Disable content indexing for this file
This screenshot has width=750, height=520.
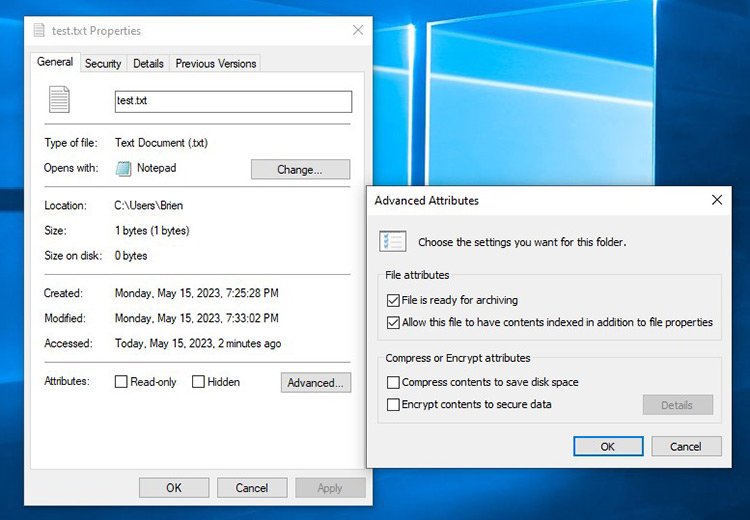click(x=393, y=323)
